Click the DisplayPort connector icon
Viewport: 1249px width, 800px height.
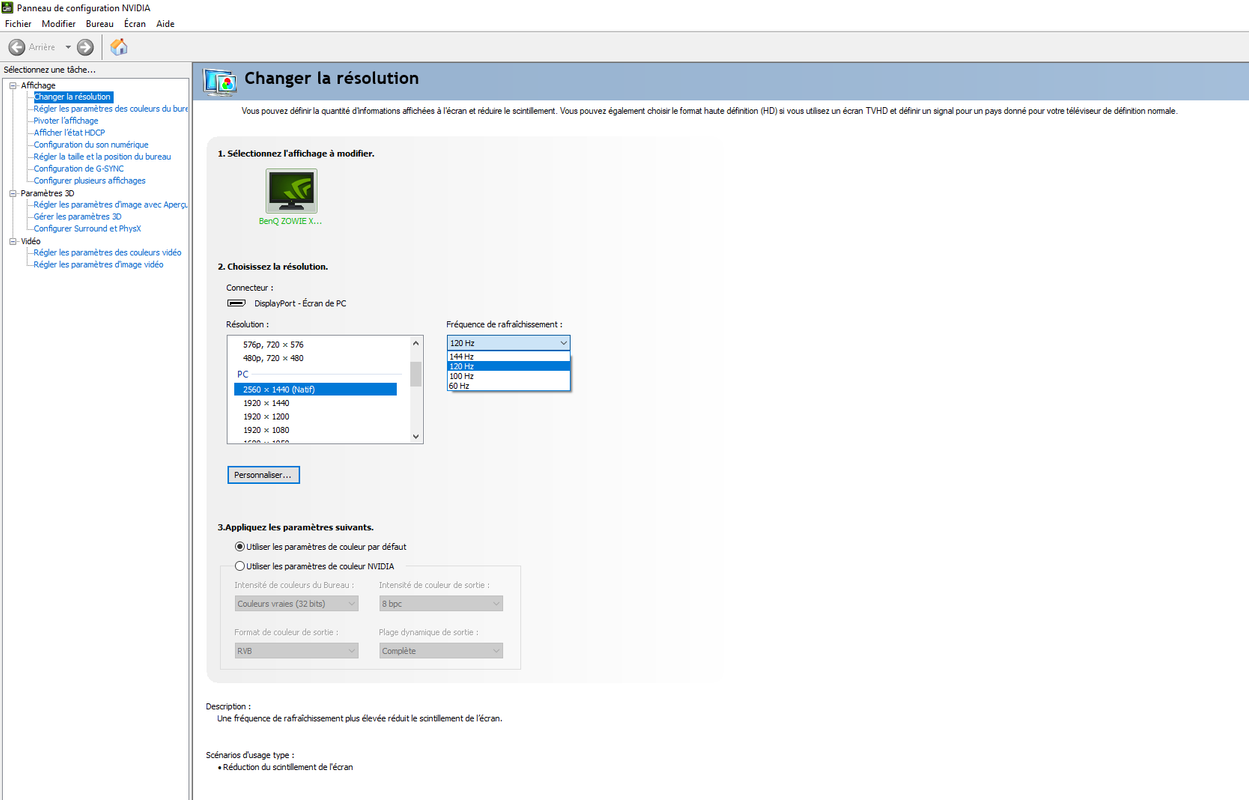point(236,303)
